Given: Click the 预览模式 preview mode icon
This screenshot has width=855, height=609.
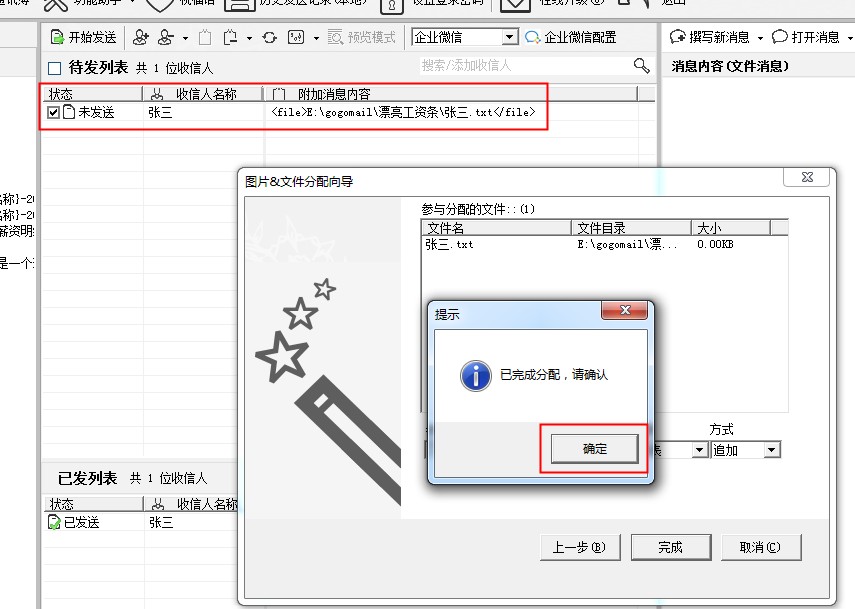Looking at the screenshot, I should click(x=335, y=37).
